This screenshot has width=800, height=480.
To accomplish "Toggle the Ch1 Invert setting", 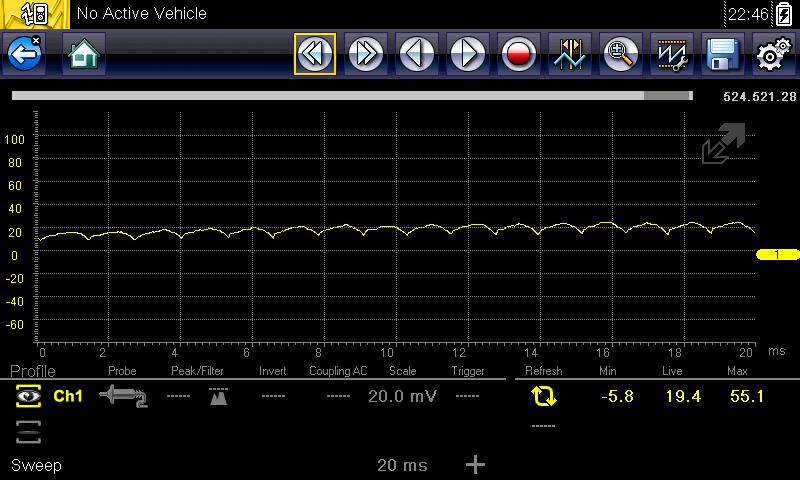I will click(273, 397).
